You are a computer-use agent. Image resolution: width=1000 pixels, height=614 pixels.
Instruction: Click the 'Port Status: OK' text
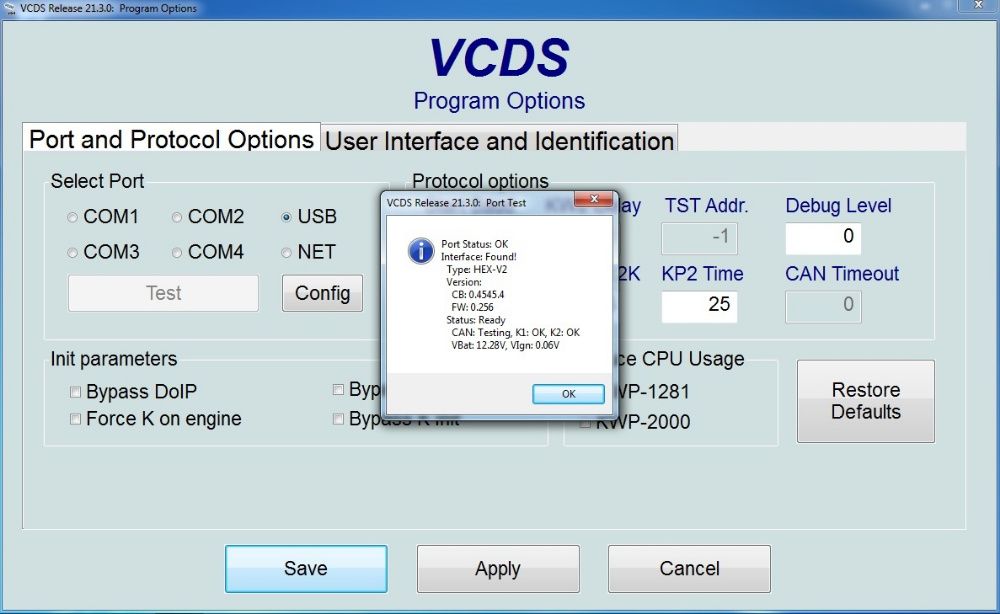click(474, 244)
